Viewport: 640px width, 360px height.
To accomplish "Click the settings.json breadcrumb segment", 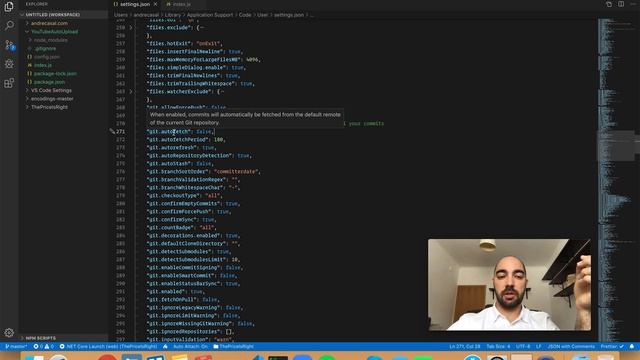I will (289, 15).
